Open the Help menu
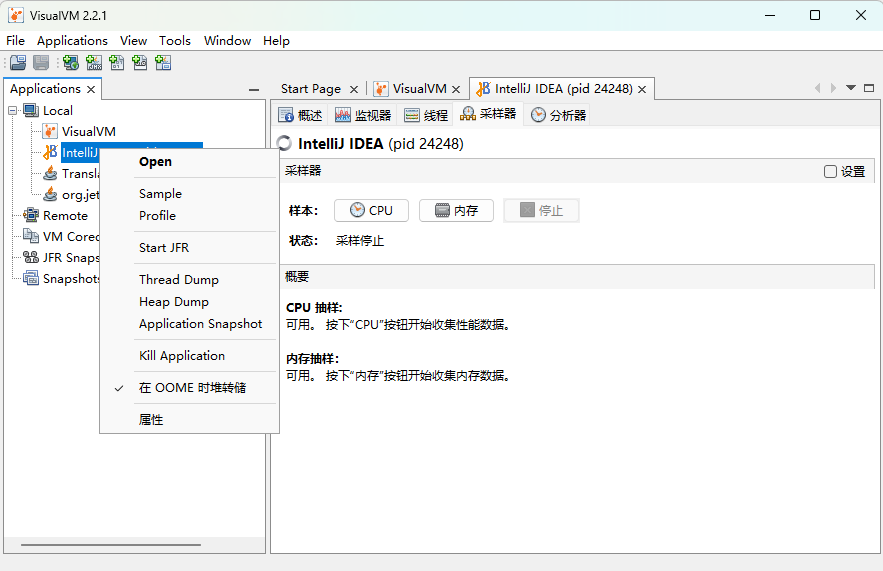883x571 pixels. click(x=276, y=41)
